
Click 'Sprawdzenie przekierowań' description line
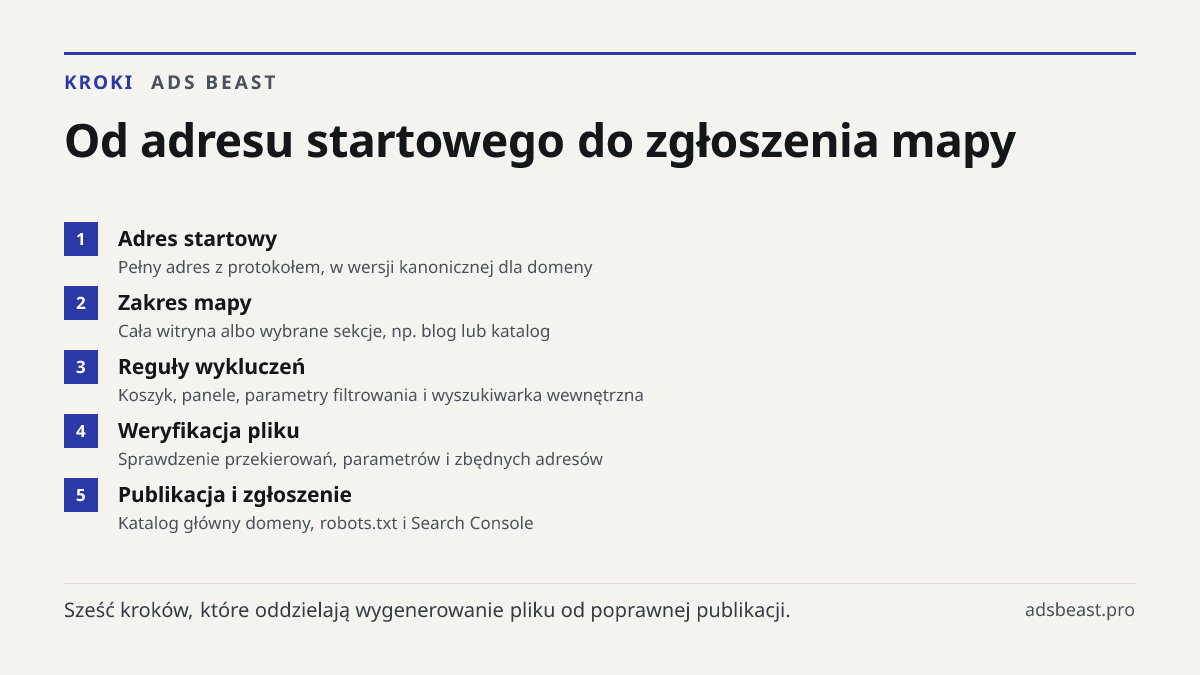(360, 459)
